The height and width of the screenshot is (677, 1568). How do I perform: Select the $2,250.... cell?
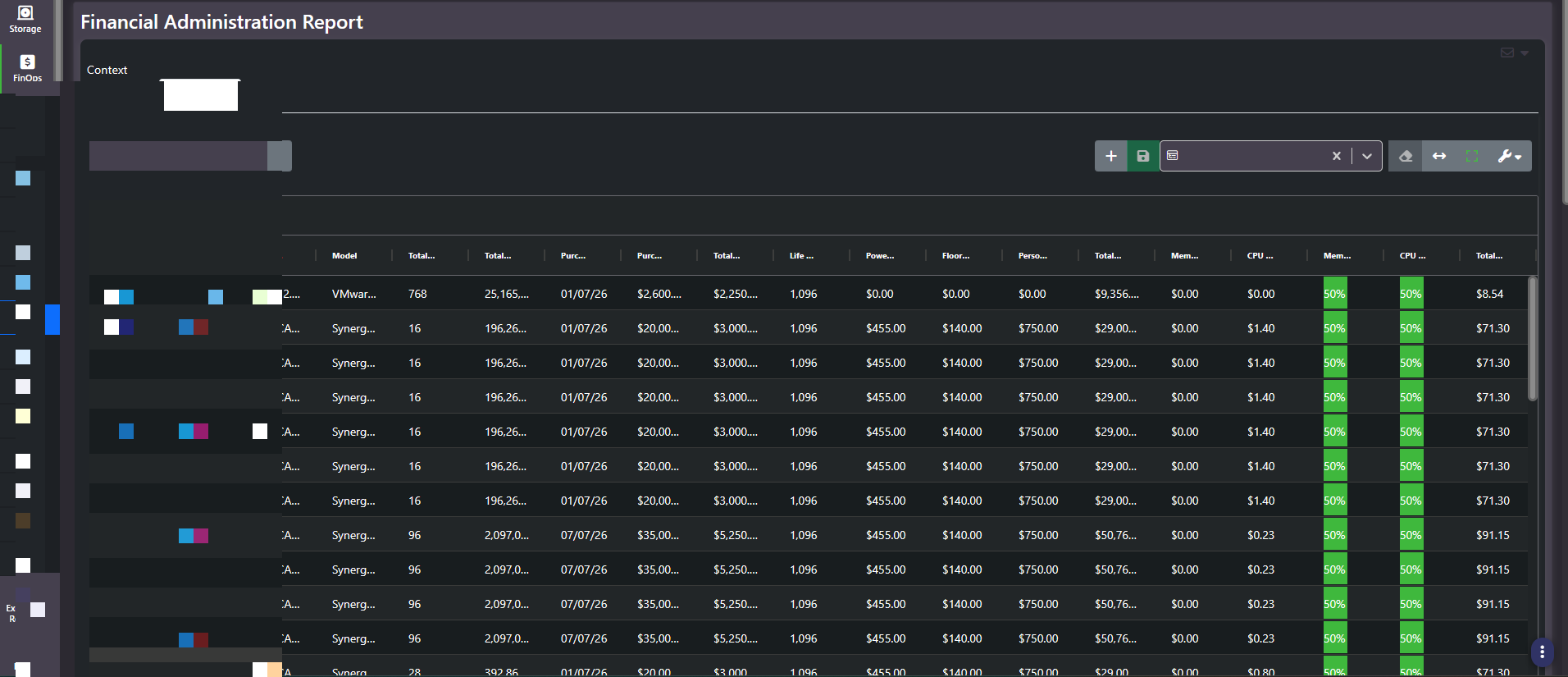click(736, 294)
